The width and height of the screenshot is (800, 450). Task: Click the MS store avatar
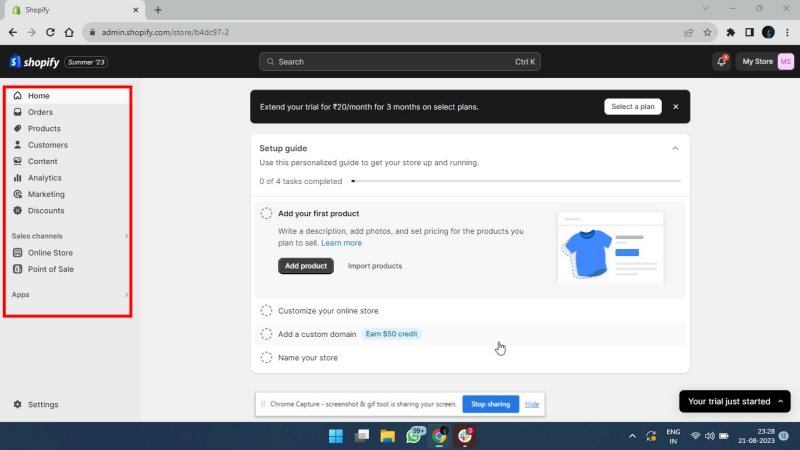point(785,61)
